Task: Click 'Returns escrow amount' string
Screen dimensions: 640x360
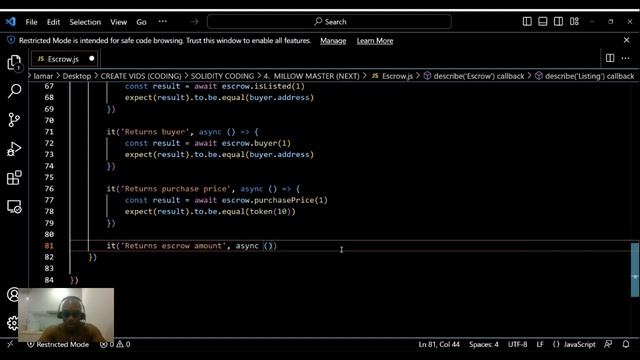Action: (173, 246)
